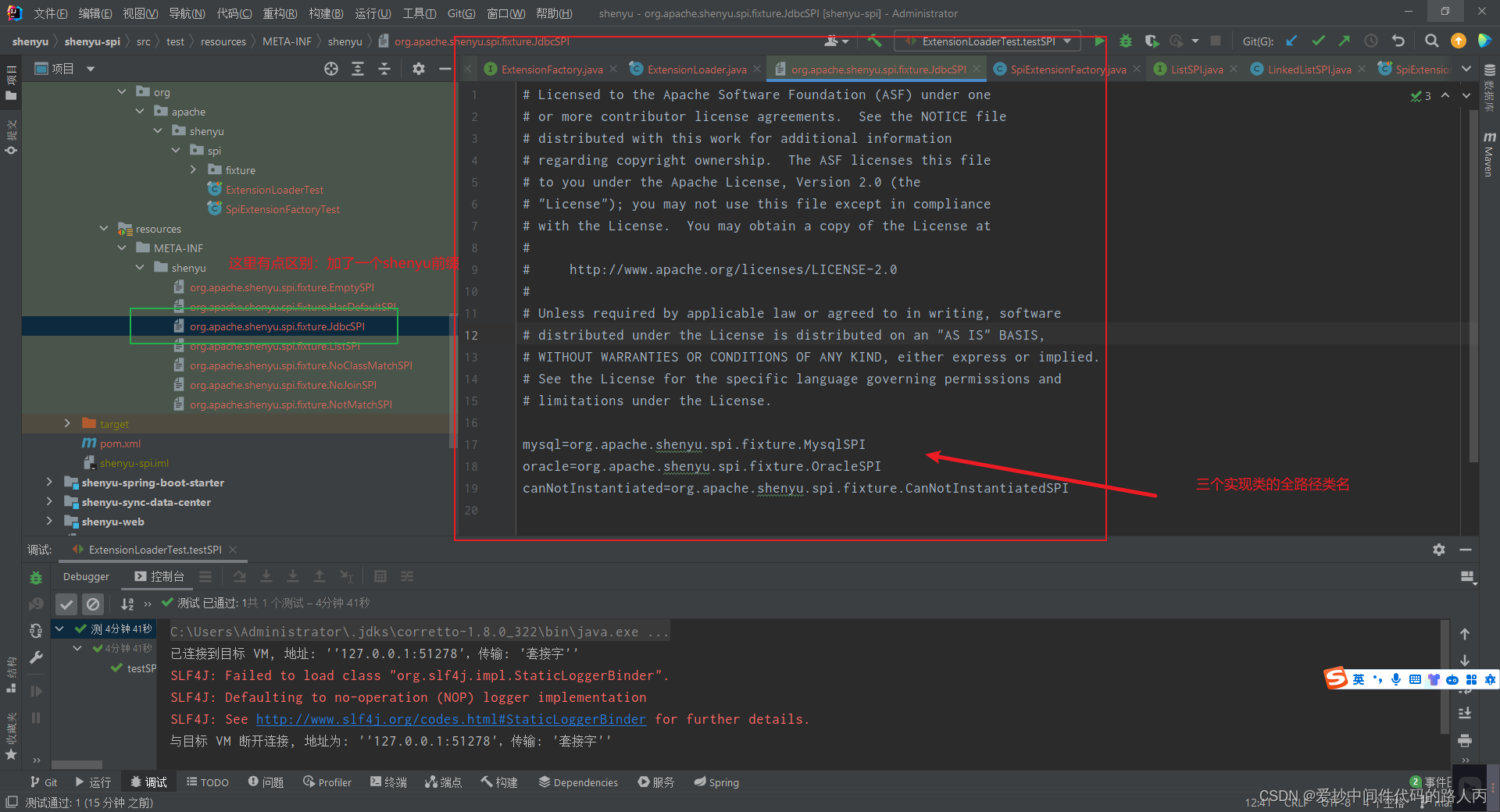The height and width of the screenshot is (812, 1500).
Task: Click the shenyu-spi breadcrumb
Action: coord(92,41)
